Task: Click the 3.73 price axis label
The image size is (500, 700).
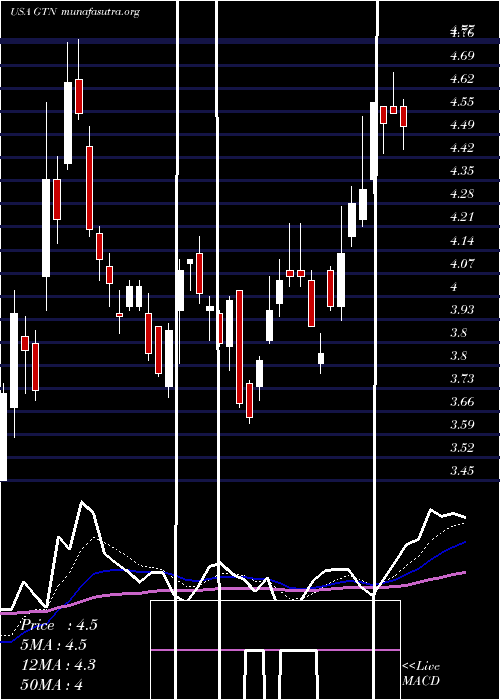Action: coord(462,379)
